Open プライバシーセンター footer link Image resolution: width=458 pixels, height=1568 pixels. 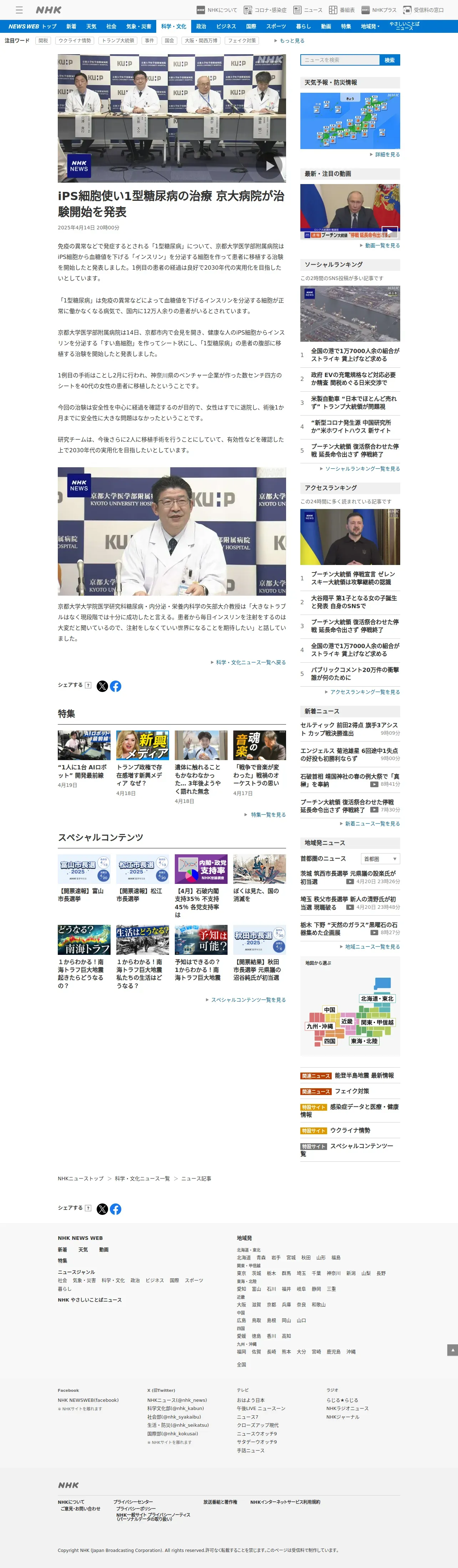click(x=133, y=1502)
